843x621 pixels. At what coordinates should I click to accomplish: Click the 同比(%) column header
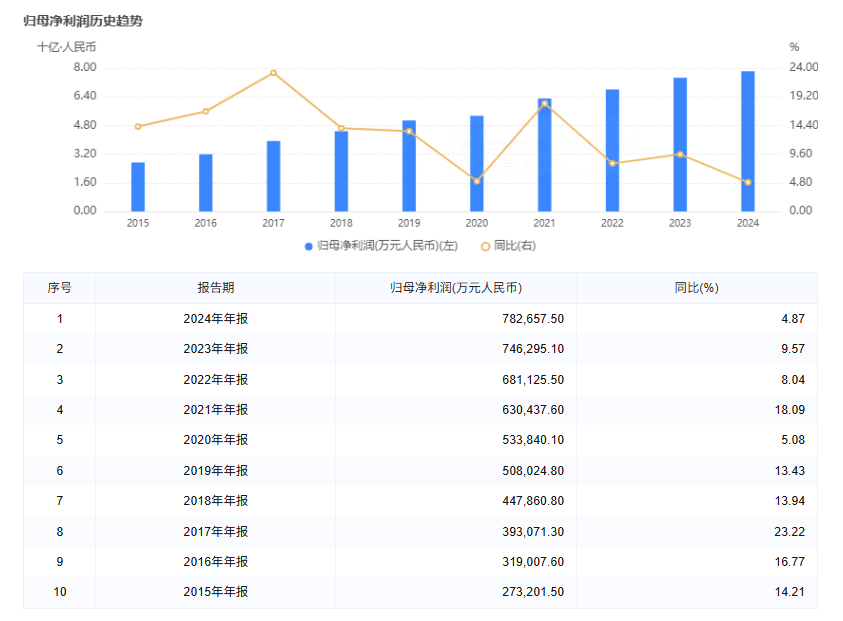pyautogui.click(x=697, y=288)
